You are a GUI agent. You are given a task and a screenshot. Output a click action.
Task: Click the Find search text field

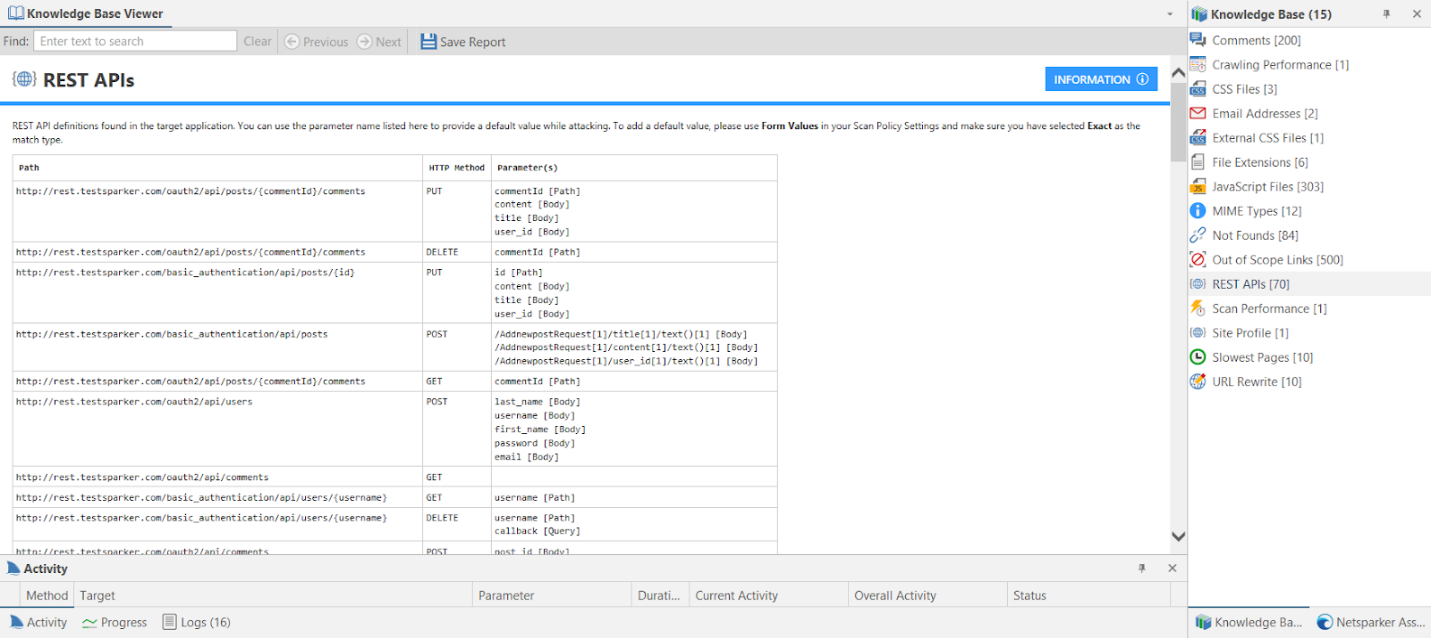pos(135,41)
